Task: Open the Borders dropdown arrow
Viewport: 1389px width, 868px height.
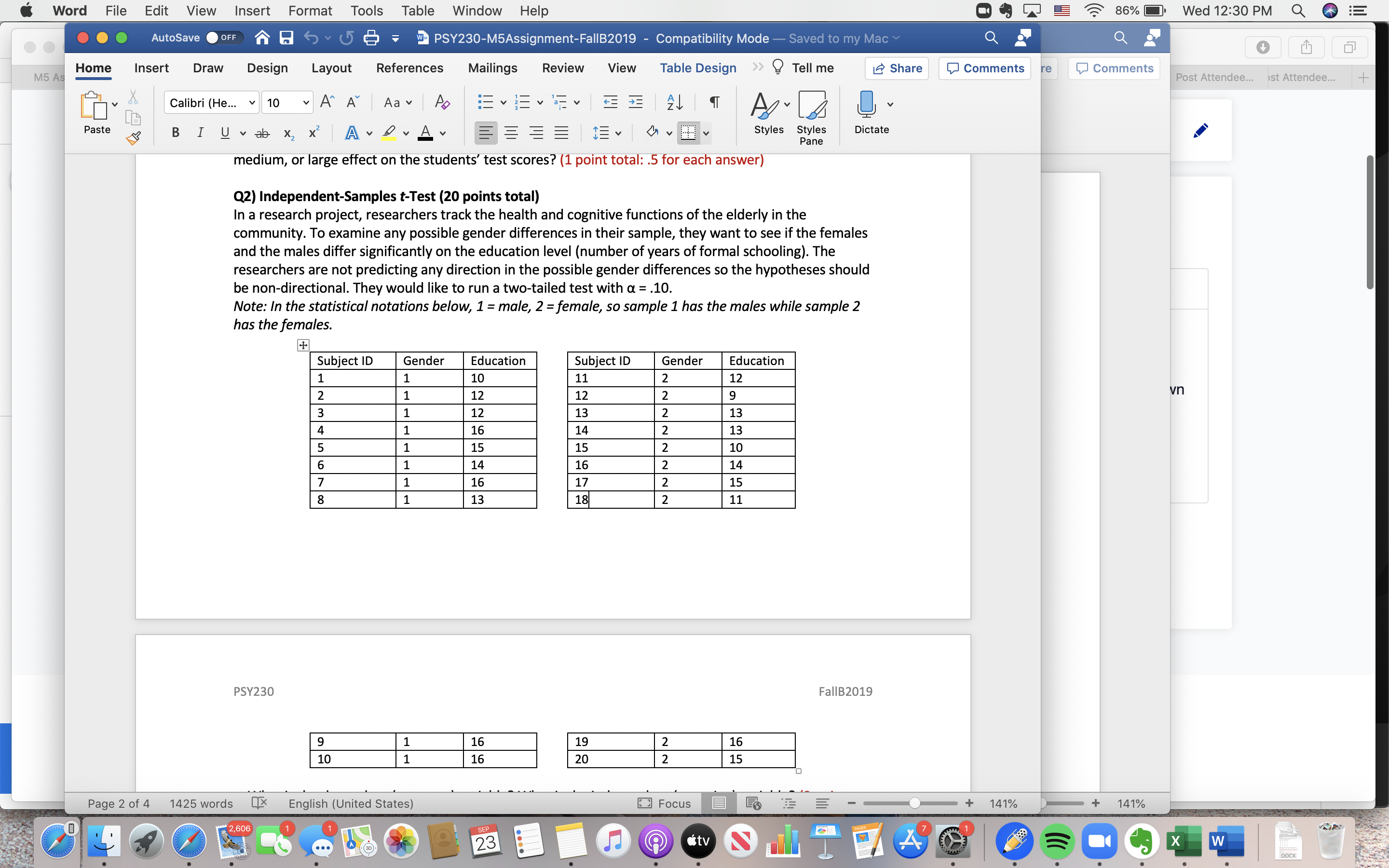Action: pos(706,133)
